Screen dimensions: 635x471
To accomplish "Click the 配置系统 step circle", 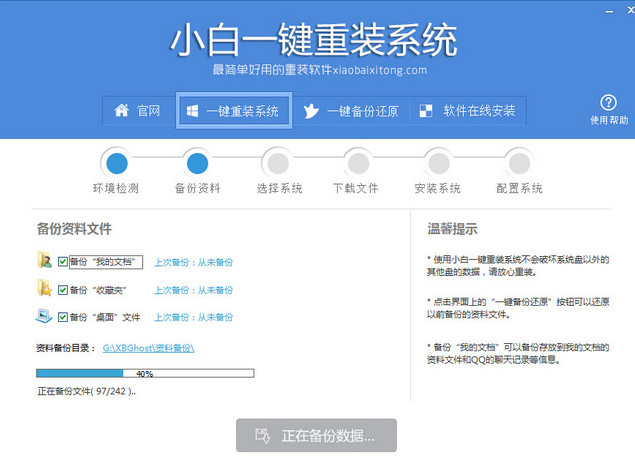I will coord(518,162).
